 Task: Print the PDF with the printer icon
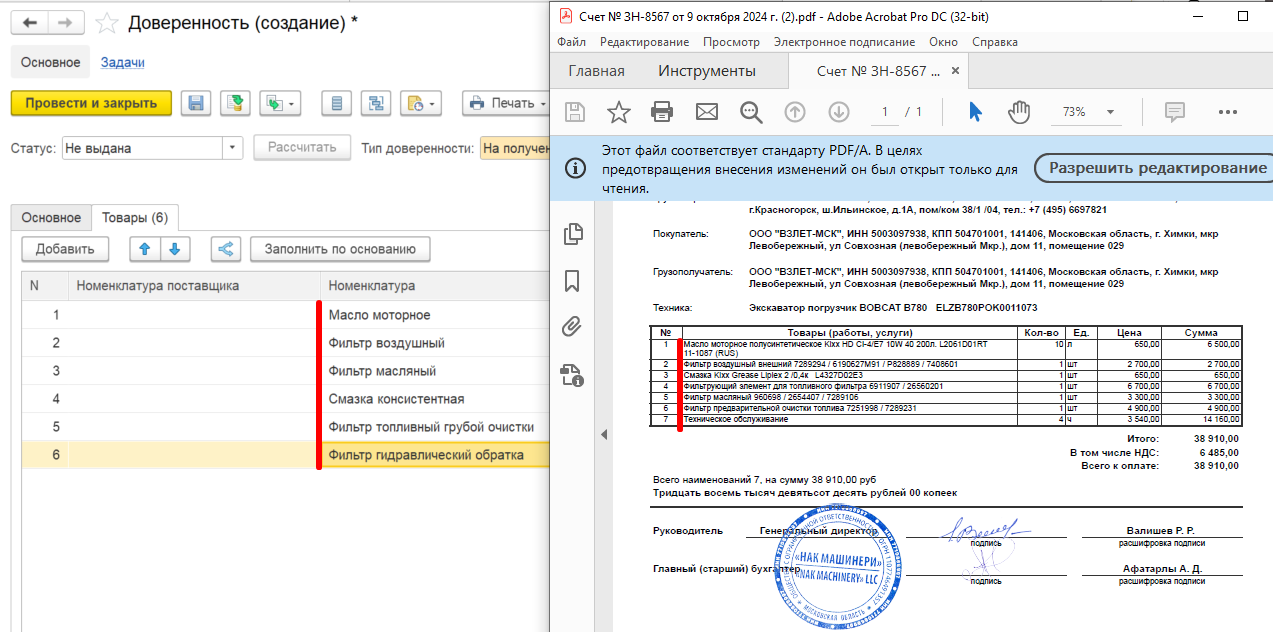pyautogui.click(x=662, y=112)
